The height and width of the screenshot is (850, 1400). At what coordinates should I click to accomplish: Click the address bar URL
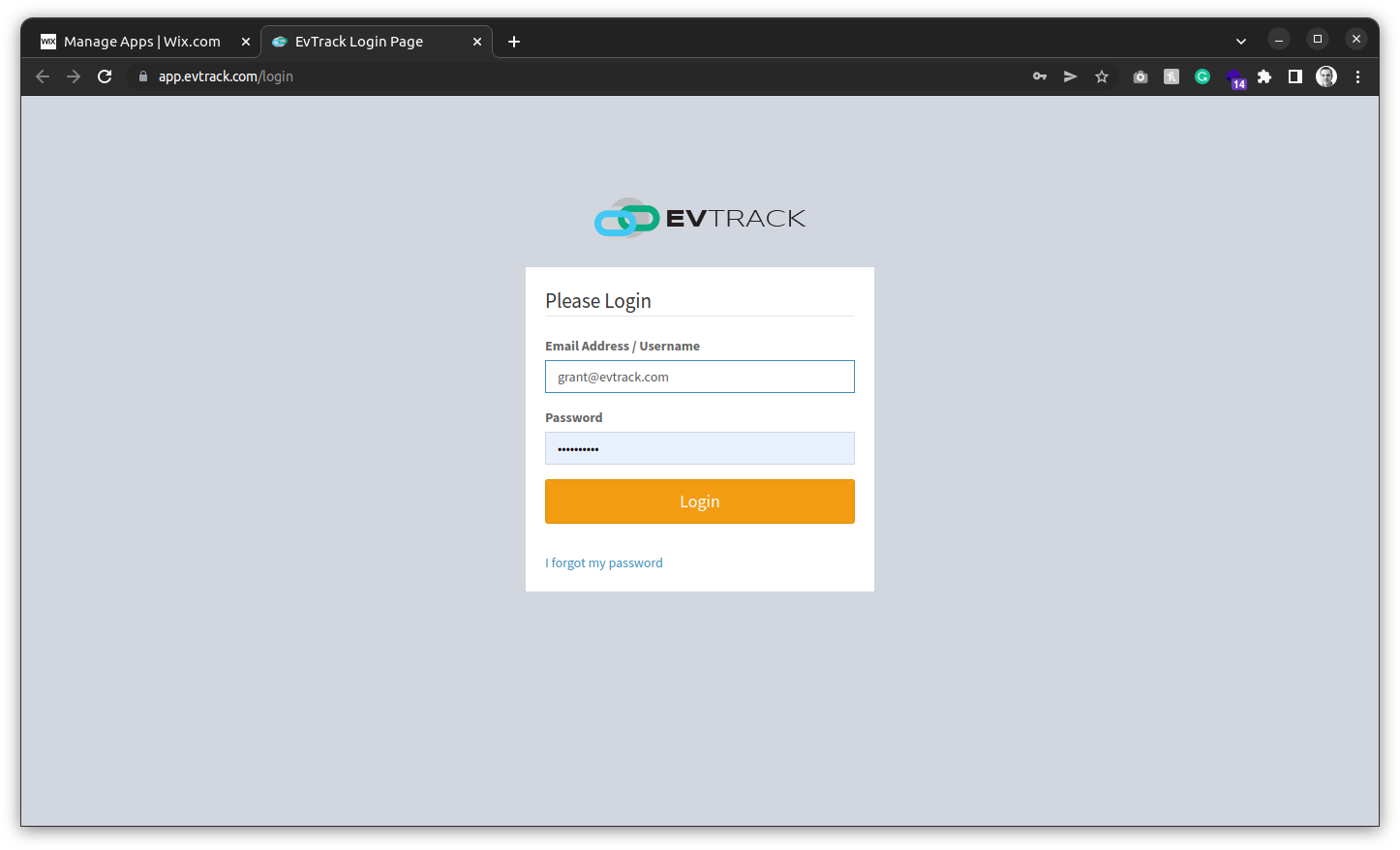[x=226, y=76]
